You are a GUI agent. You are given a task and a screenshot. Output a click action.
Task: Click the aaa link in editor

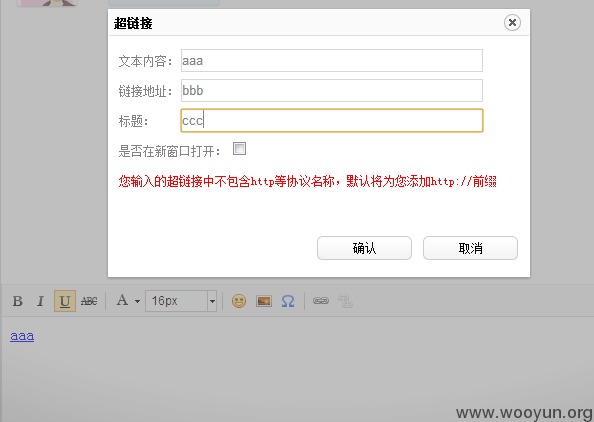22,336
